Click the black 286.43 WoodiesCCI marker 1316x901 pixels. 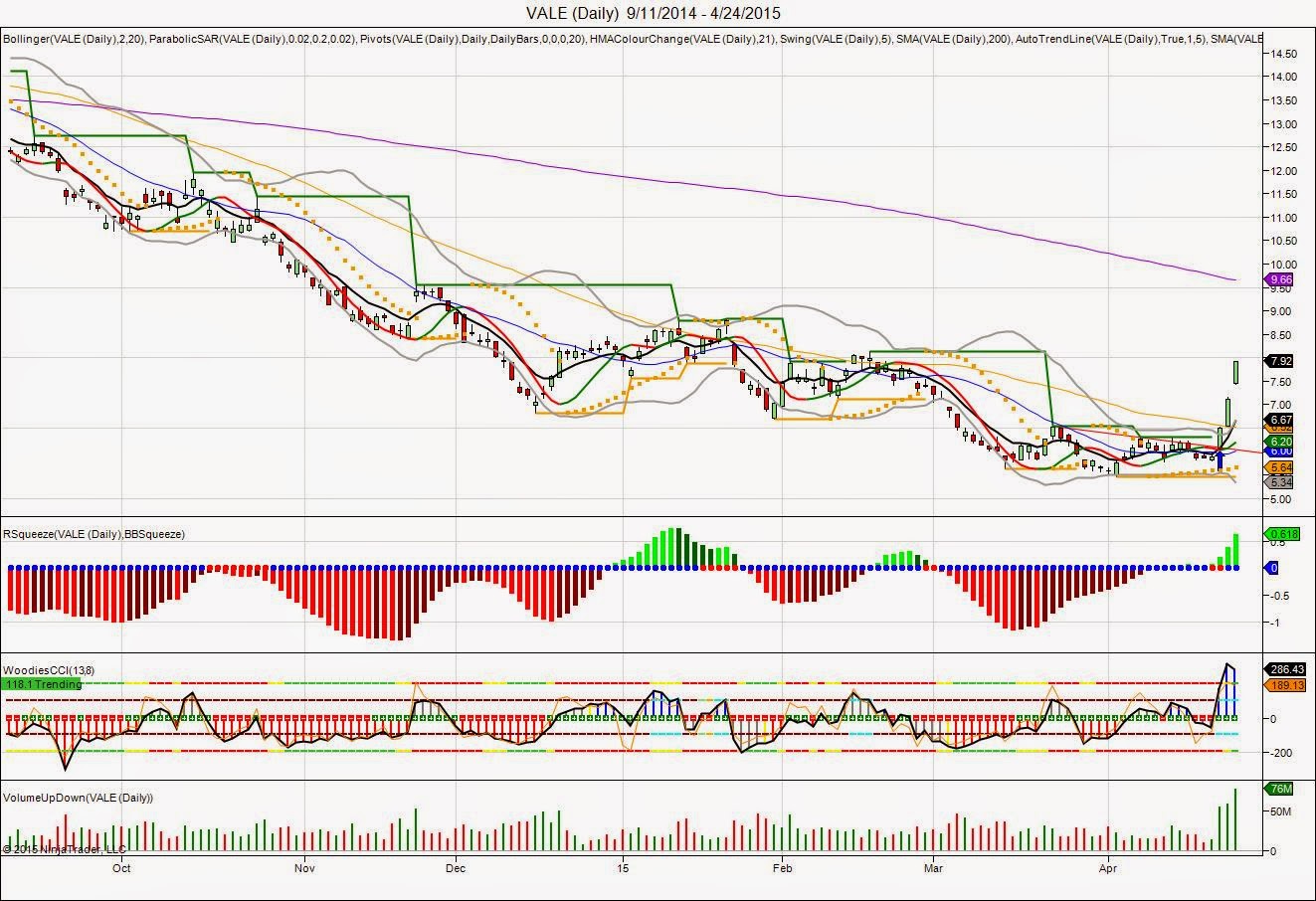tap(1283, 670)
